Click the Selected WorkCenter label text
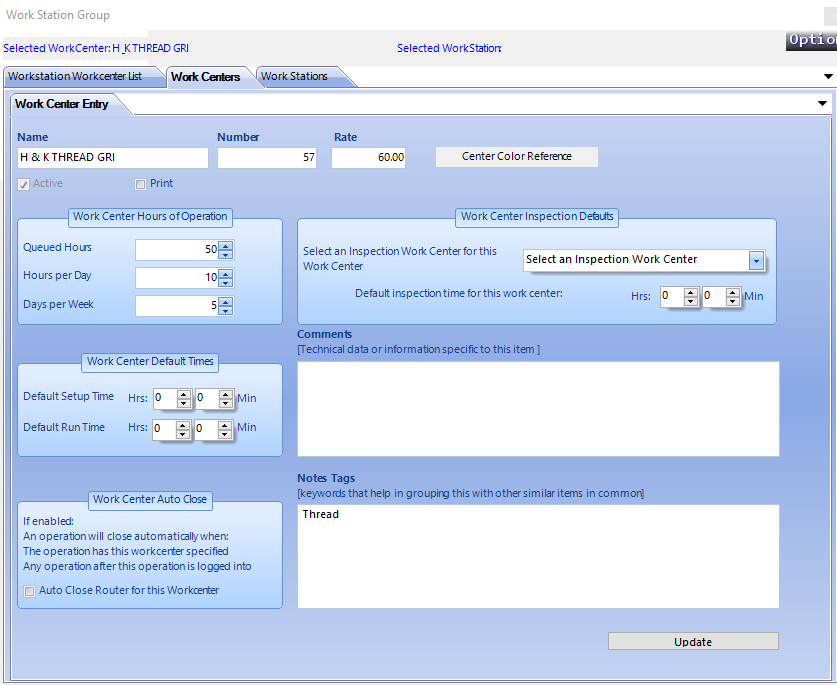This screenshot has width=837, height=685. pos(96,48)
